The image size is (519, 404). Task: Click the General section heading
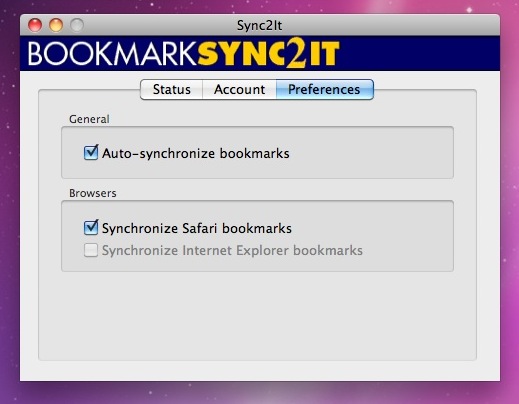(x=89, y=119)
